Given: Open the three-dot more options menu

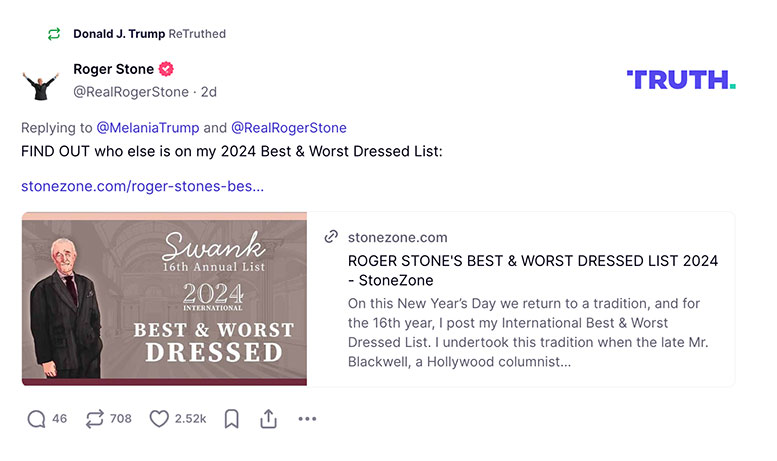Looking at the screenshot, I should (x=307, y=419).
